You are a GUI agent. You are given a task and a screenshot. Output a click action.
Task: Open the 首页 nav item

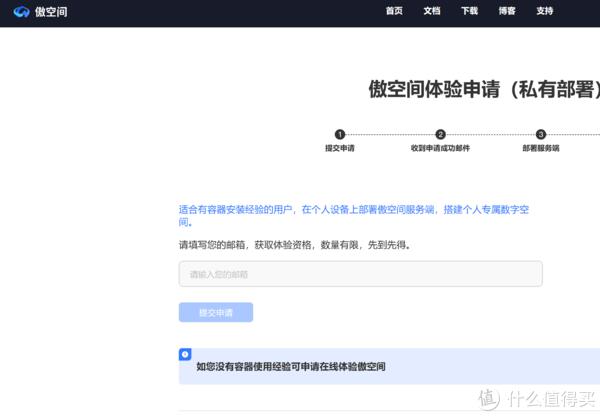tap(394, 11)
